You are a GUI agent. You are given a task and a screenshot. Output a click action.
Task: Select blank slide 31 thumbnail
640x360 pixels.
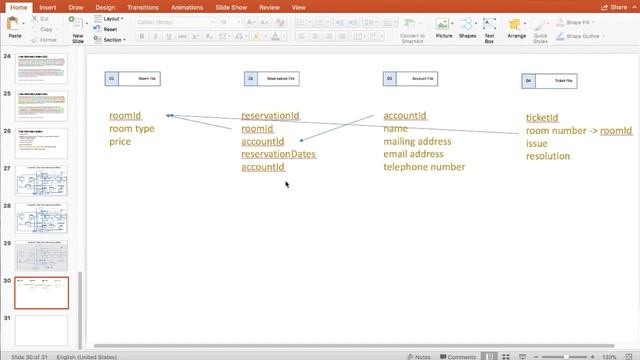42,331
